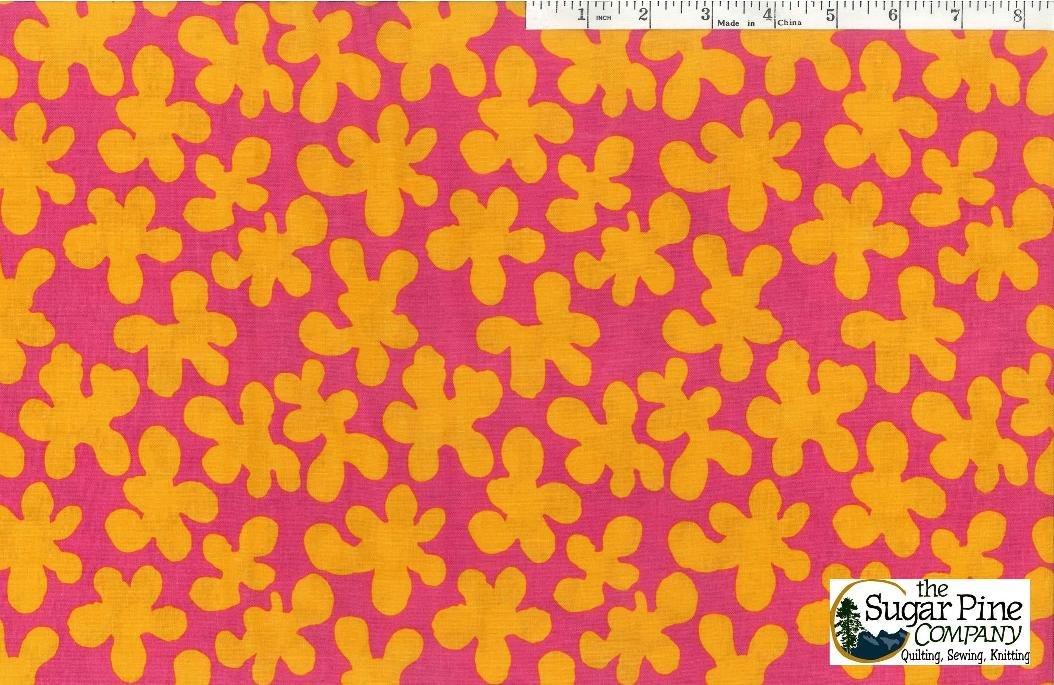The height and width of the screenshot is (685, 1054).
Task: Click the number 8 on the ruler
Action: pos(1017,16)
